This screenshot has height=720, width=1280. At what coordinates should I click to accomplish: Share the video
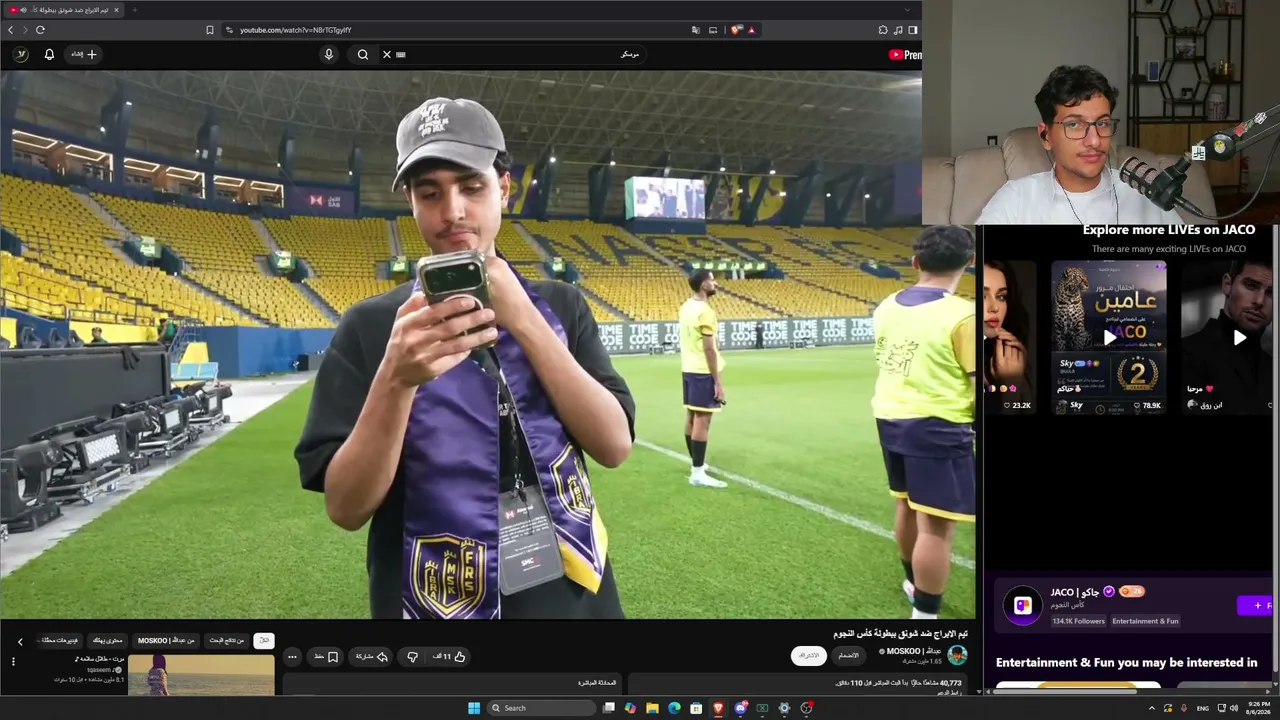coord(372,657)
